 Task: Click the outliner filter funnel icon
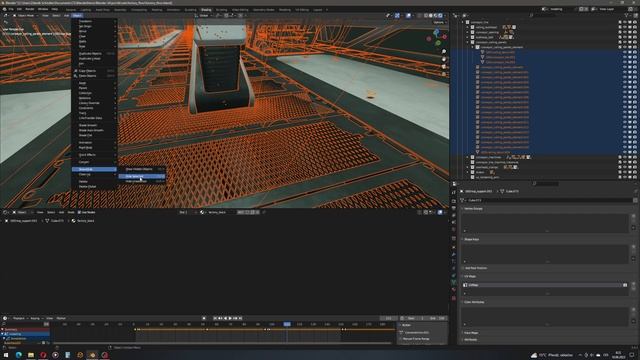click(x=626, y=16)
